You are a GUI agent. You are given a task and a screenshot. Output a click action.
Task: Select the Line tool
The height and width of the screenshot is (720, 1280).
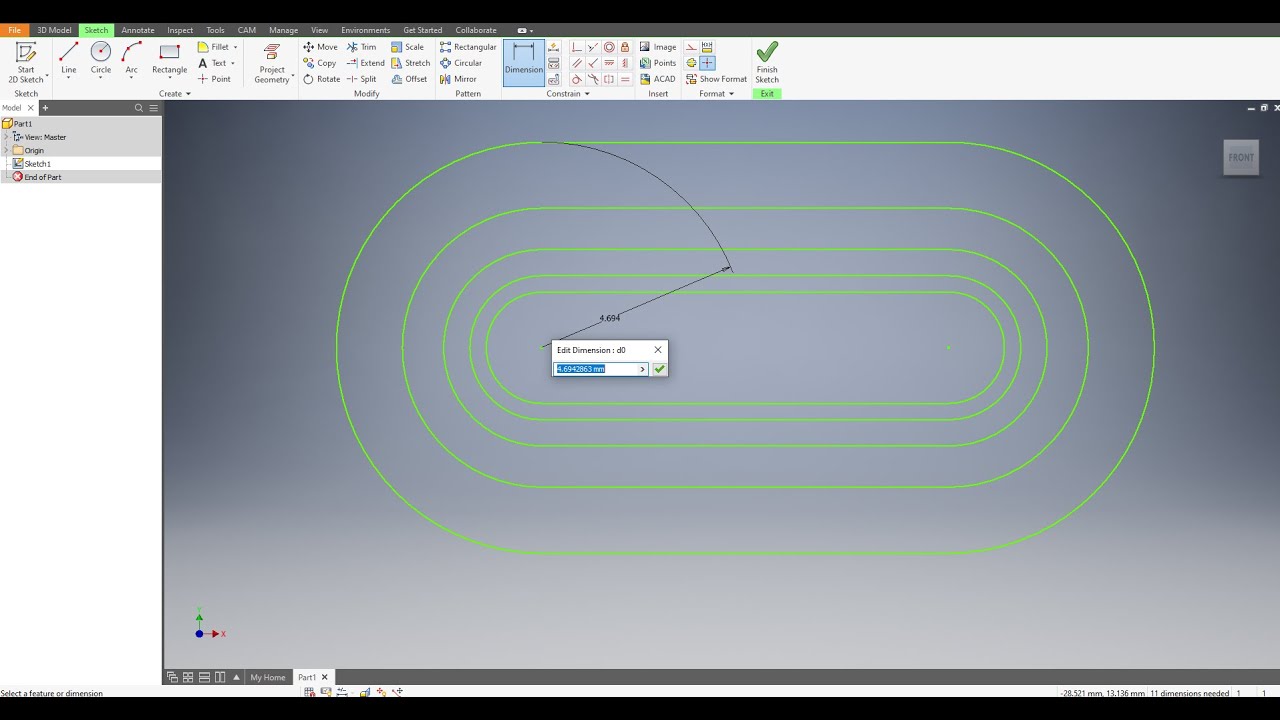[x=68, y=58]
